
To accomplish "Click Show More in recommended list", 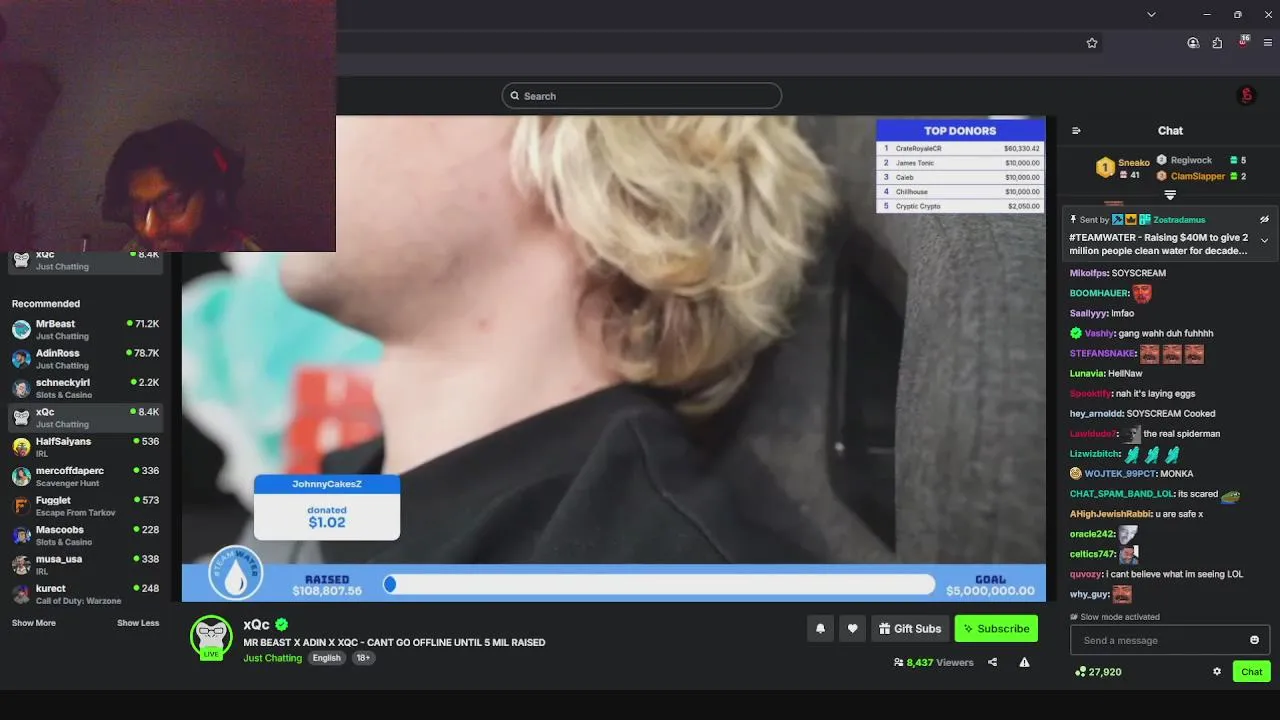I will (x=34, y=623).
